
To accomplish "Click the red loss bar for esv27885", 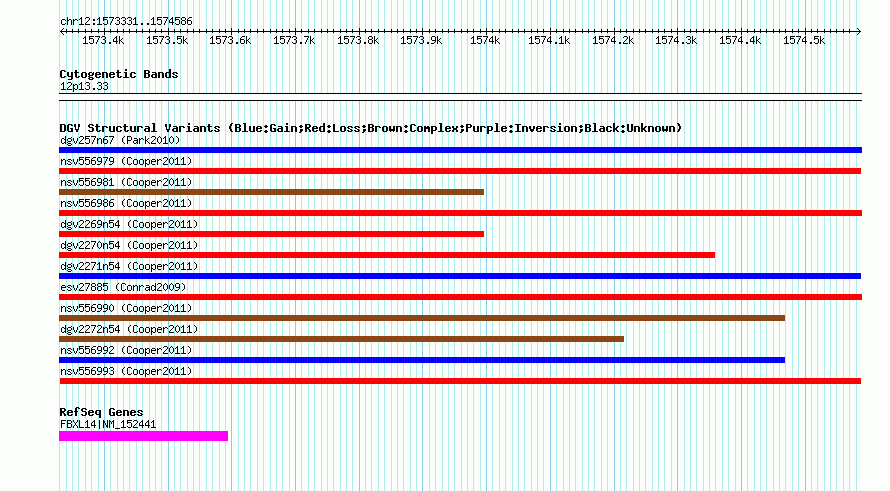I will 460,297.
